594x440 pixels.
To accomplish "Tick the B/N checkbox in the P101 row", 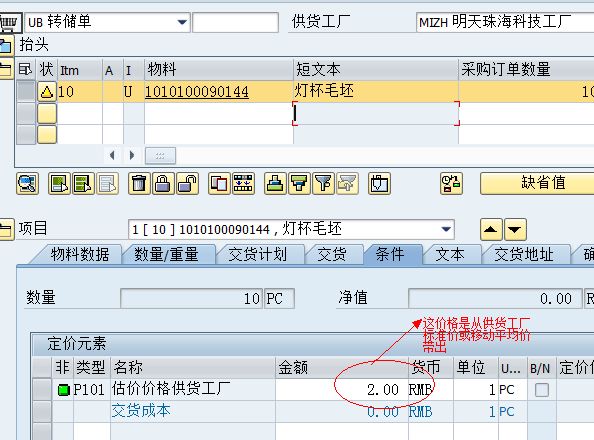I will [542, 390].
